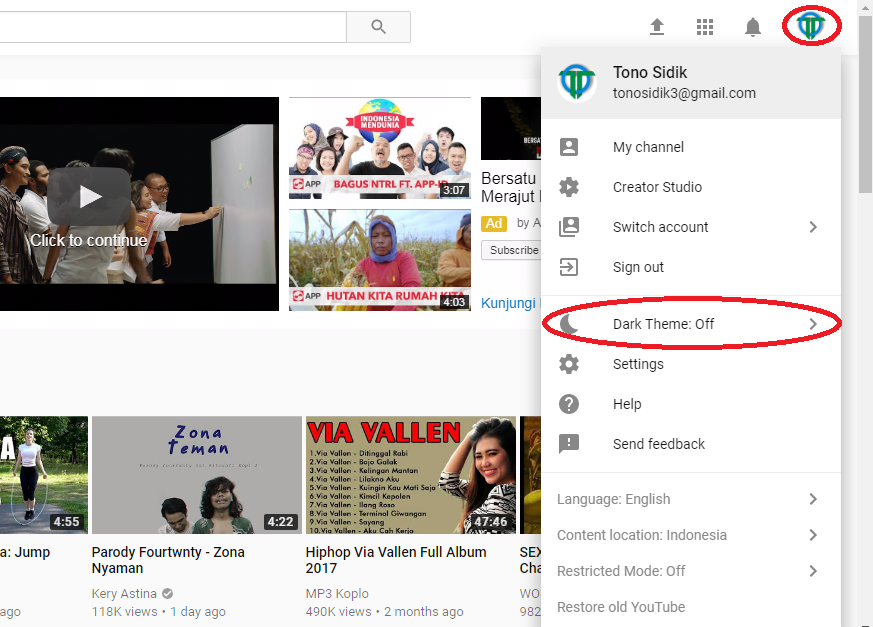
Task: Open the Kery Astina channel link
Action: click(124, 594)
